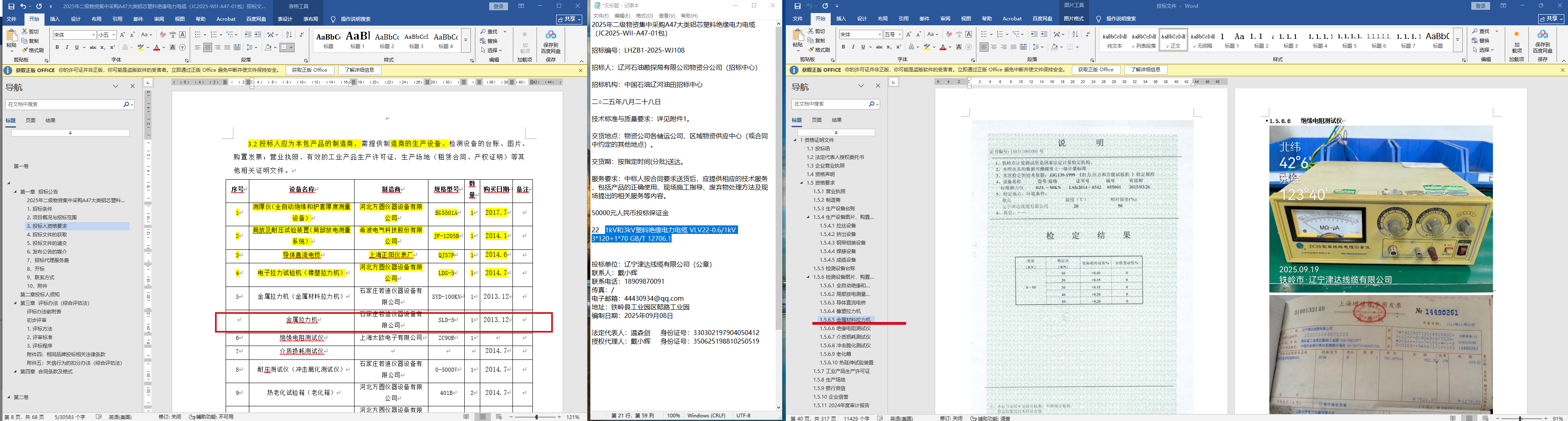Screen dimensions: 1568x421
Task: Cut selection in left Word window
Action: (x=31, y=32)
